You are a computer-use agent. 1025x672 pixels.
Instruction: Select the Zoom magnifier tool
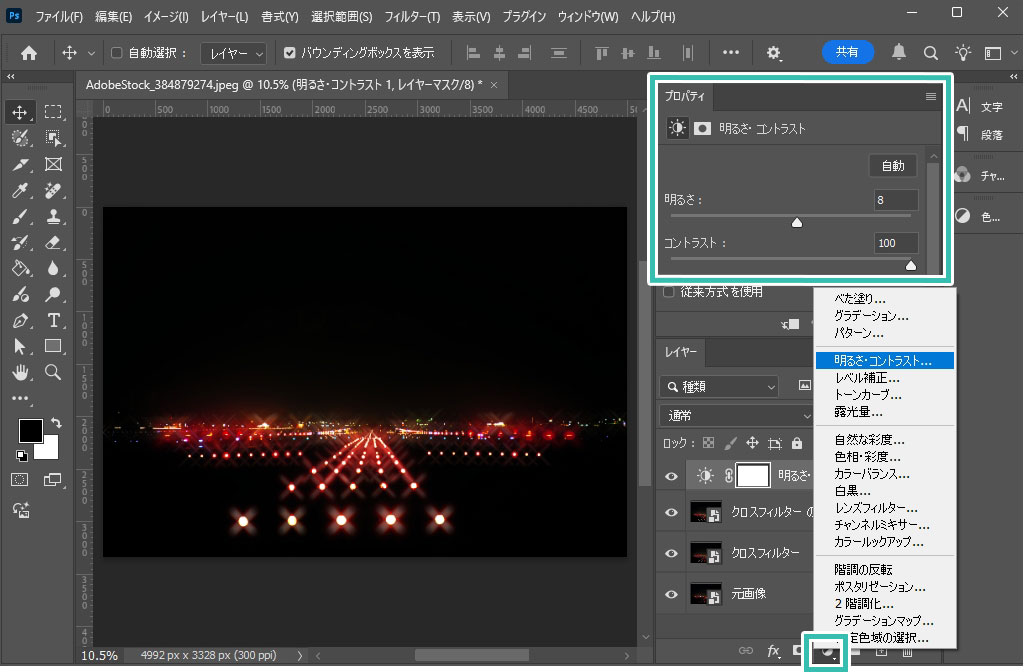click(x=53, y=372)
